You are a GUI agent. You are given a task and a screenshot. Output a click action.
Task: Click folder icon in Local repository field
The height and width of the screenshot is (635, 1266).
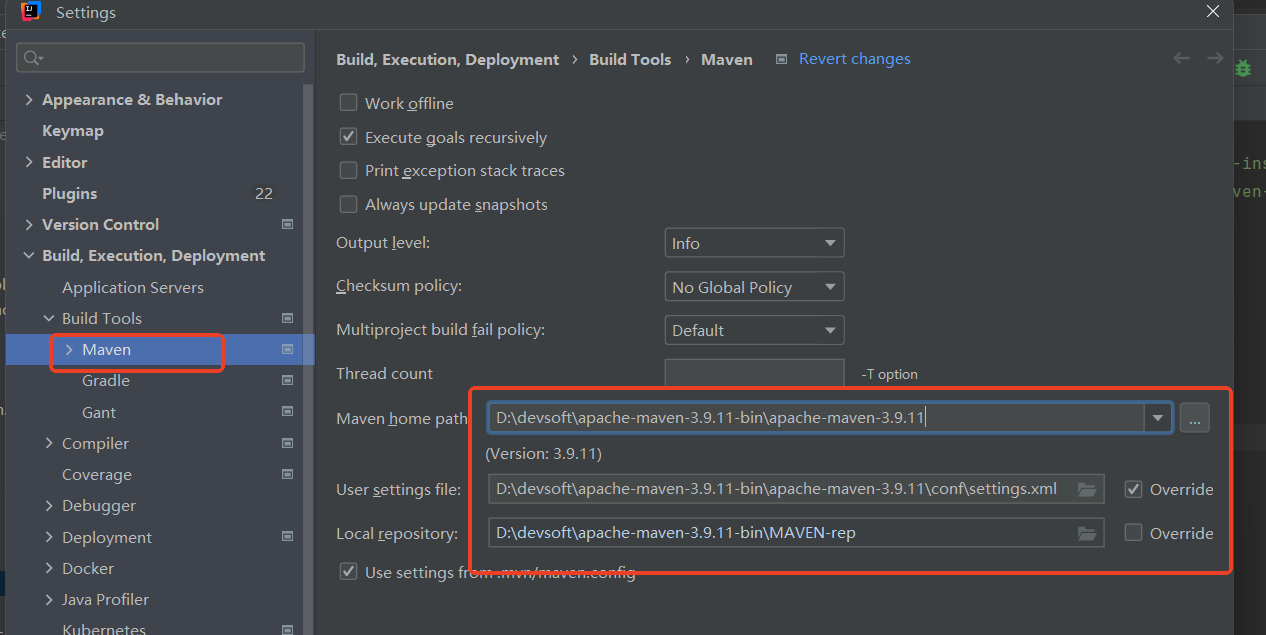click(1087, 533)
